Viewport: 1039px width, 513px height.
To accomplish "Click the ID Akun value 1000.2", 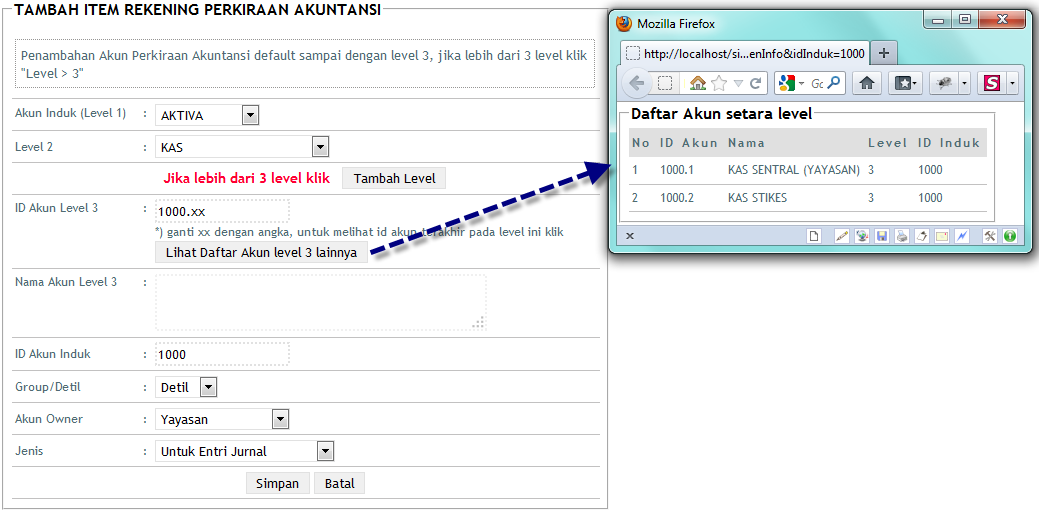I will pos(677,198).
